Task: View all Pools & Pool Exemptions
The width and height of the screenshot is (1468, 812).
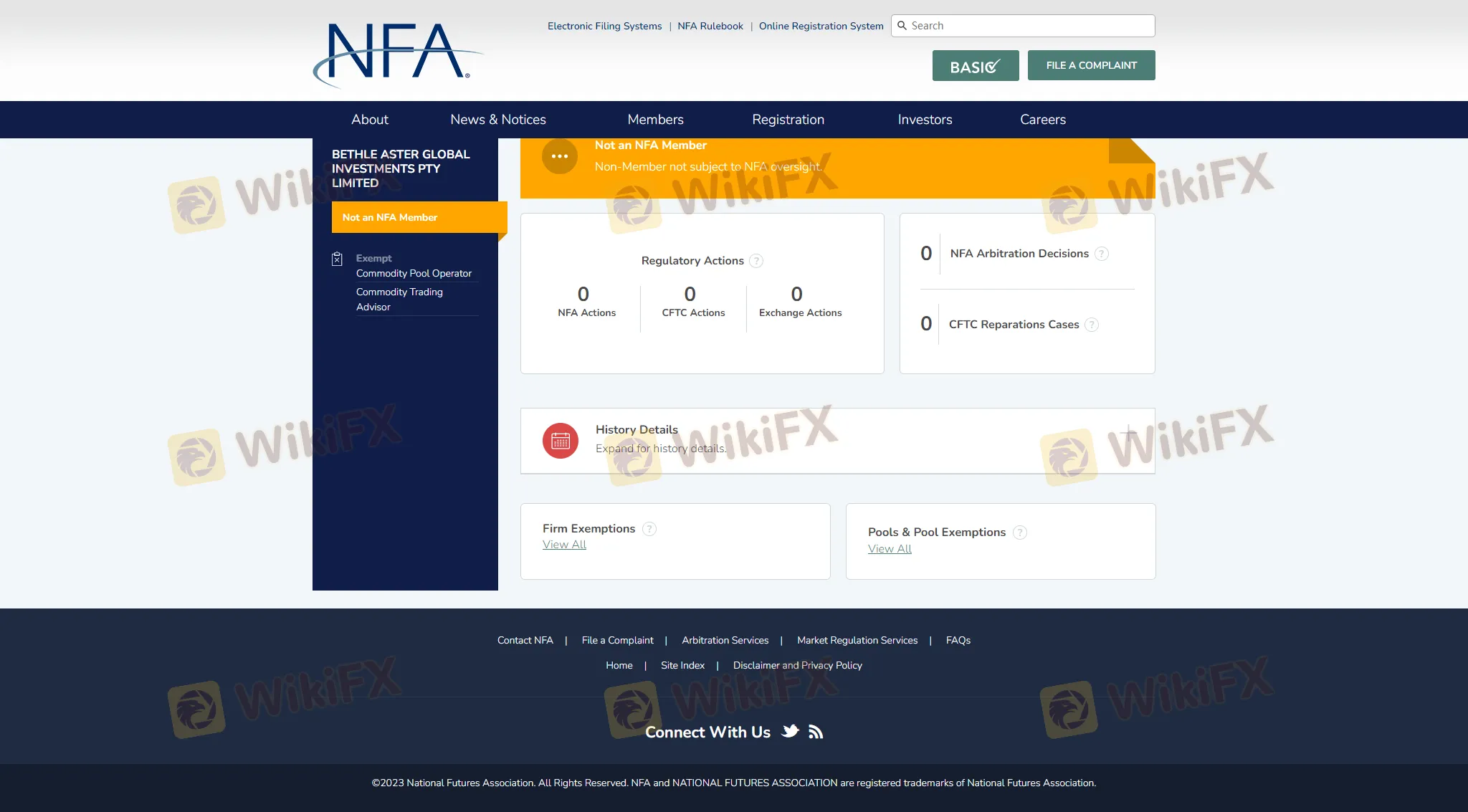Action: pos(890,549)
